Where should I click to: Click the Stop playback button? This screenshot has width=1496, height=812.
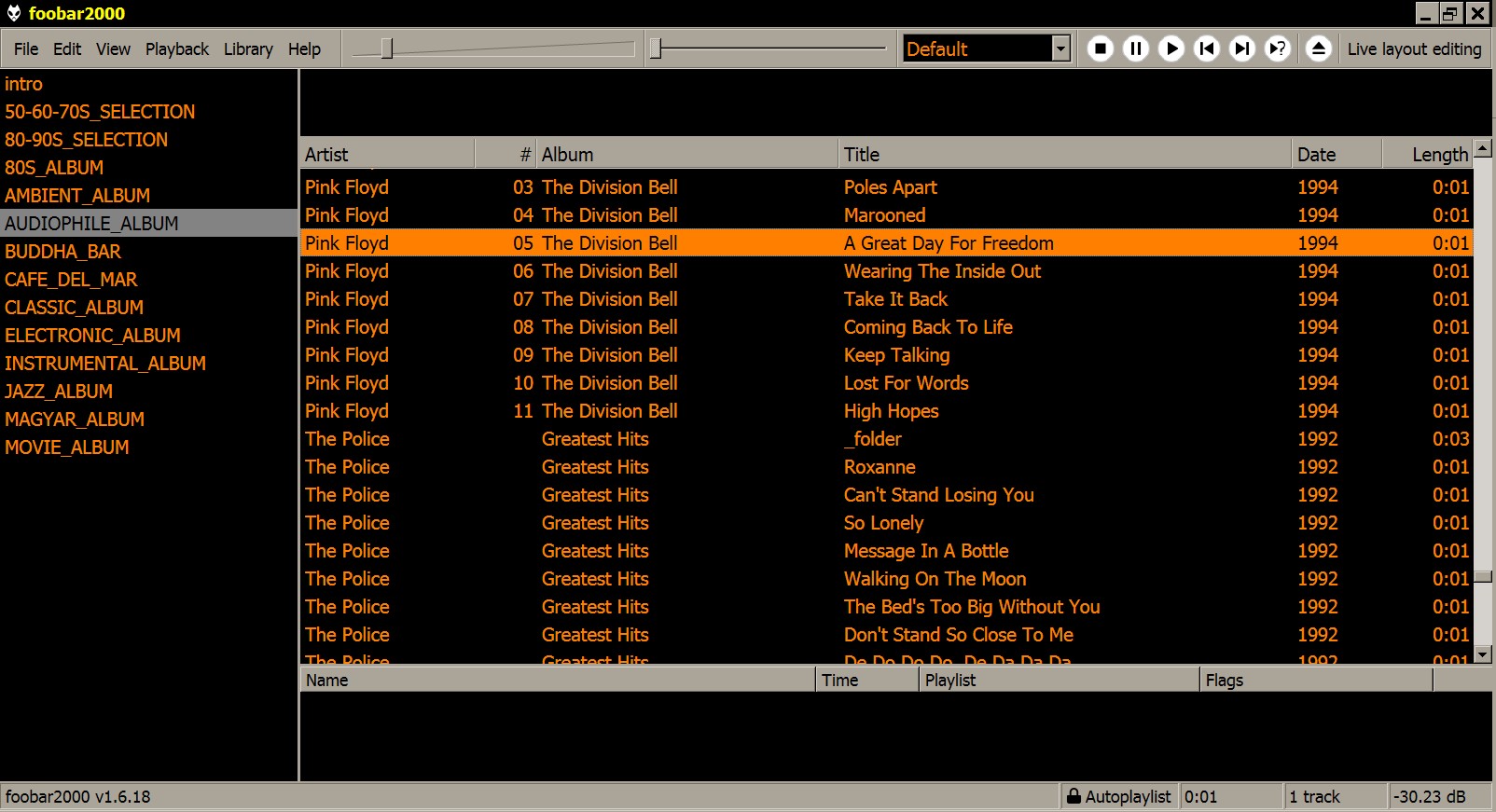coord(1101,48)
